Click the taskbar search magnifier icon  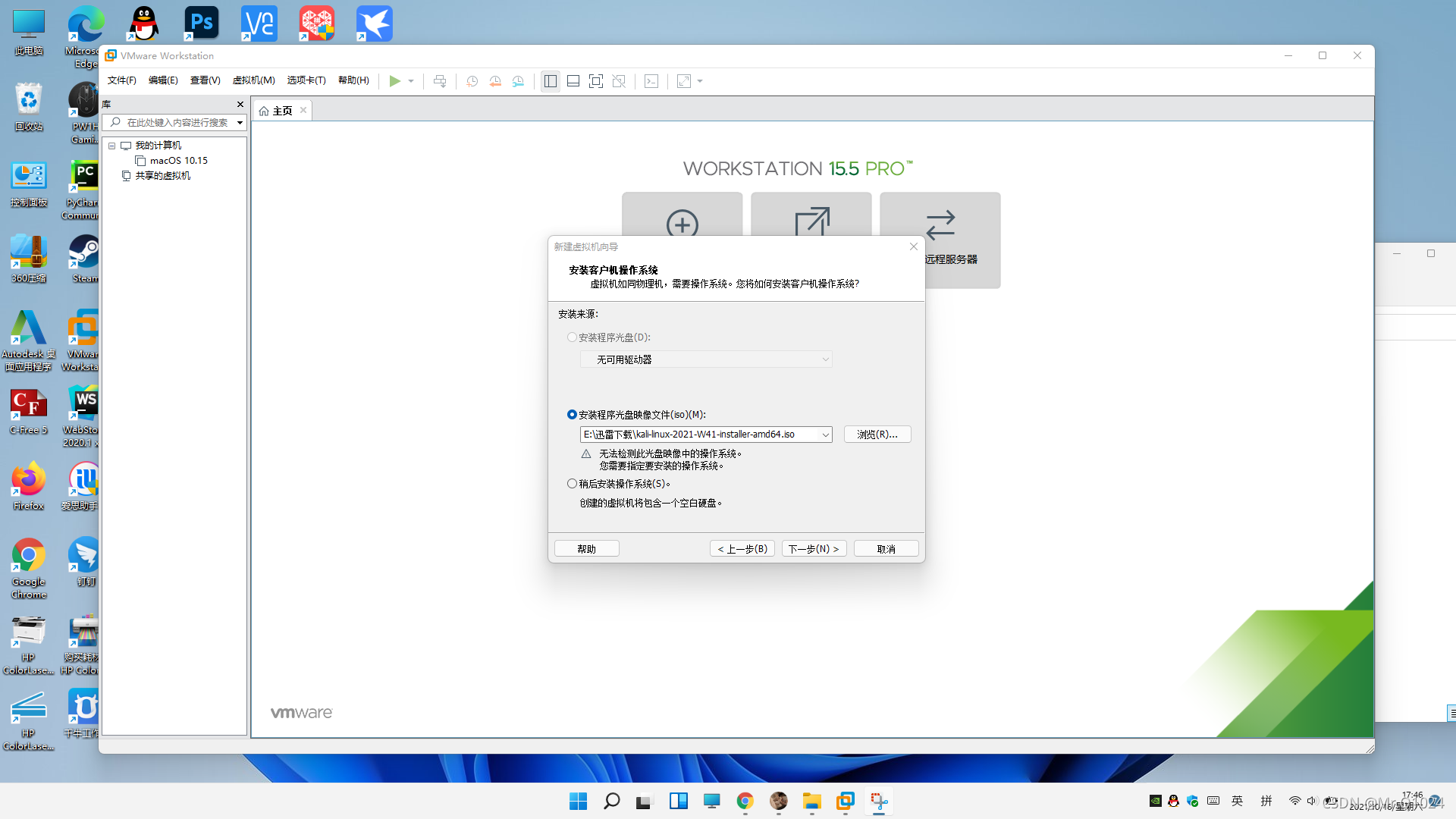tap(611, 801)
